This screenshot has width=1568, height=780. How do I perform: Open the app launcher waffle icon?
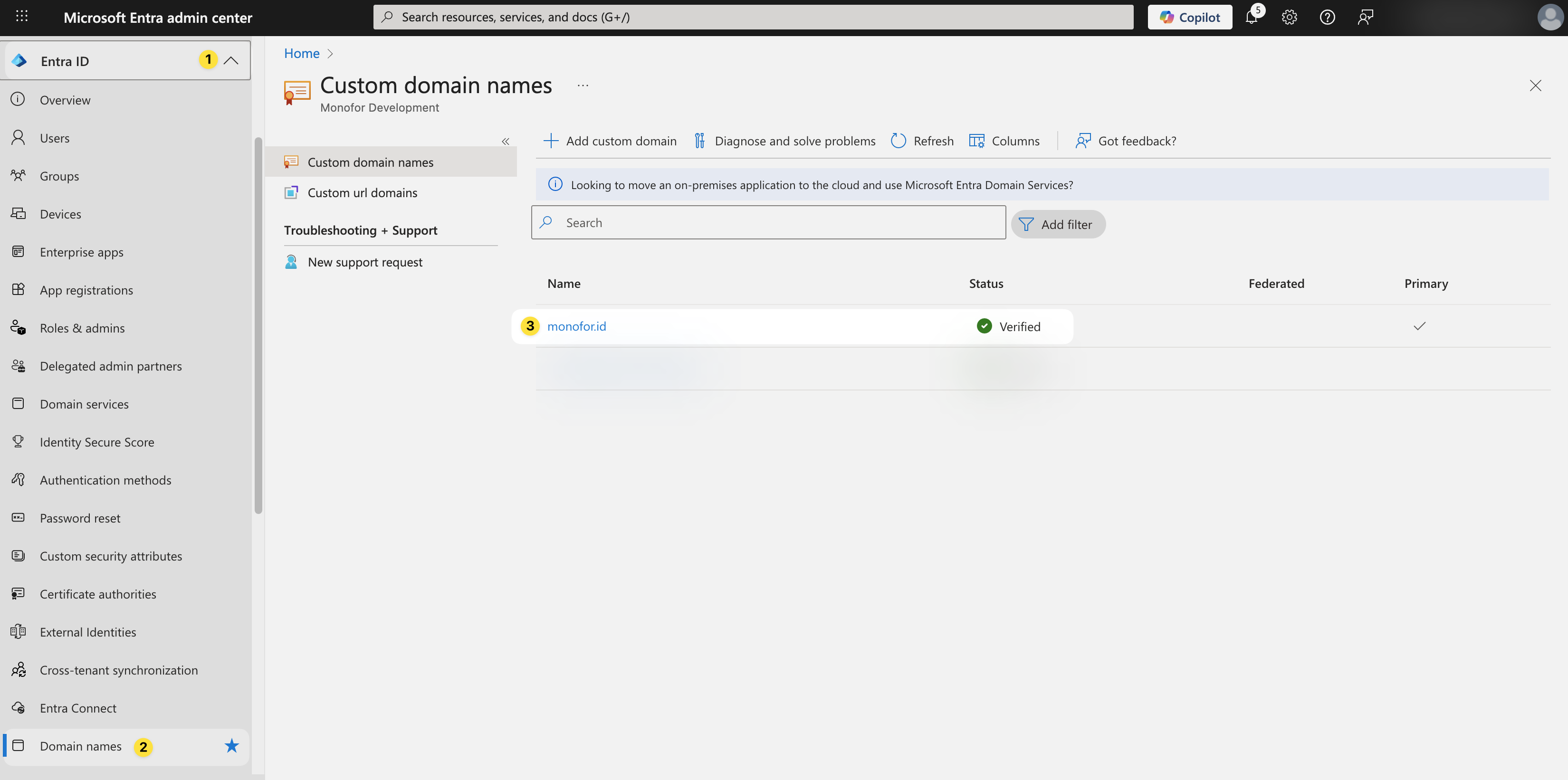tap(22, 17)
